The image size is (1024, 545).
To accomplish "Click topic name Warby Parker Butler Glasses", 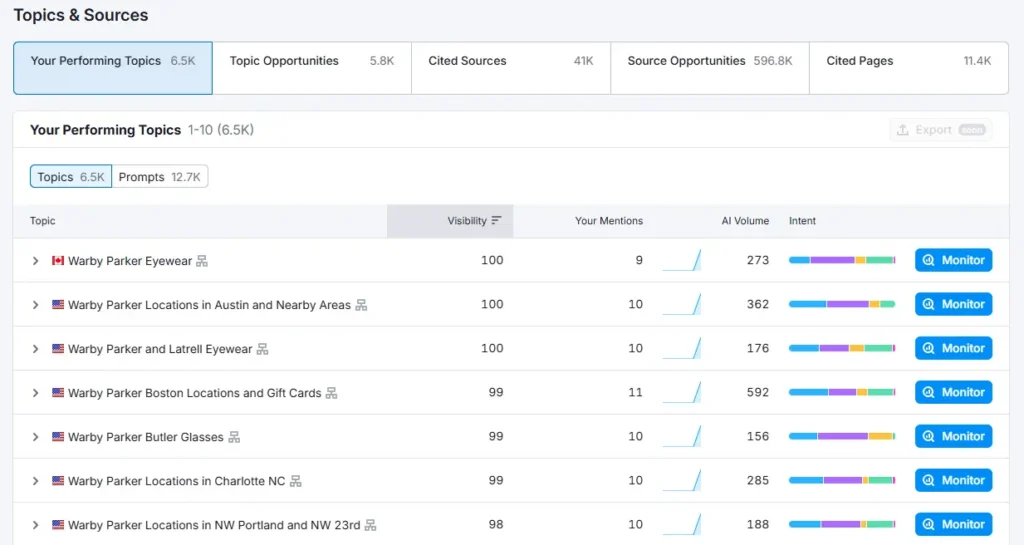I will [x=146, y=437].
